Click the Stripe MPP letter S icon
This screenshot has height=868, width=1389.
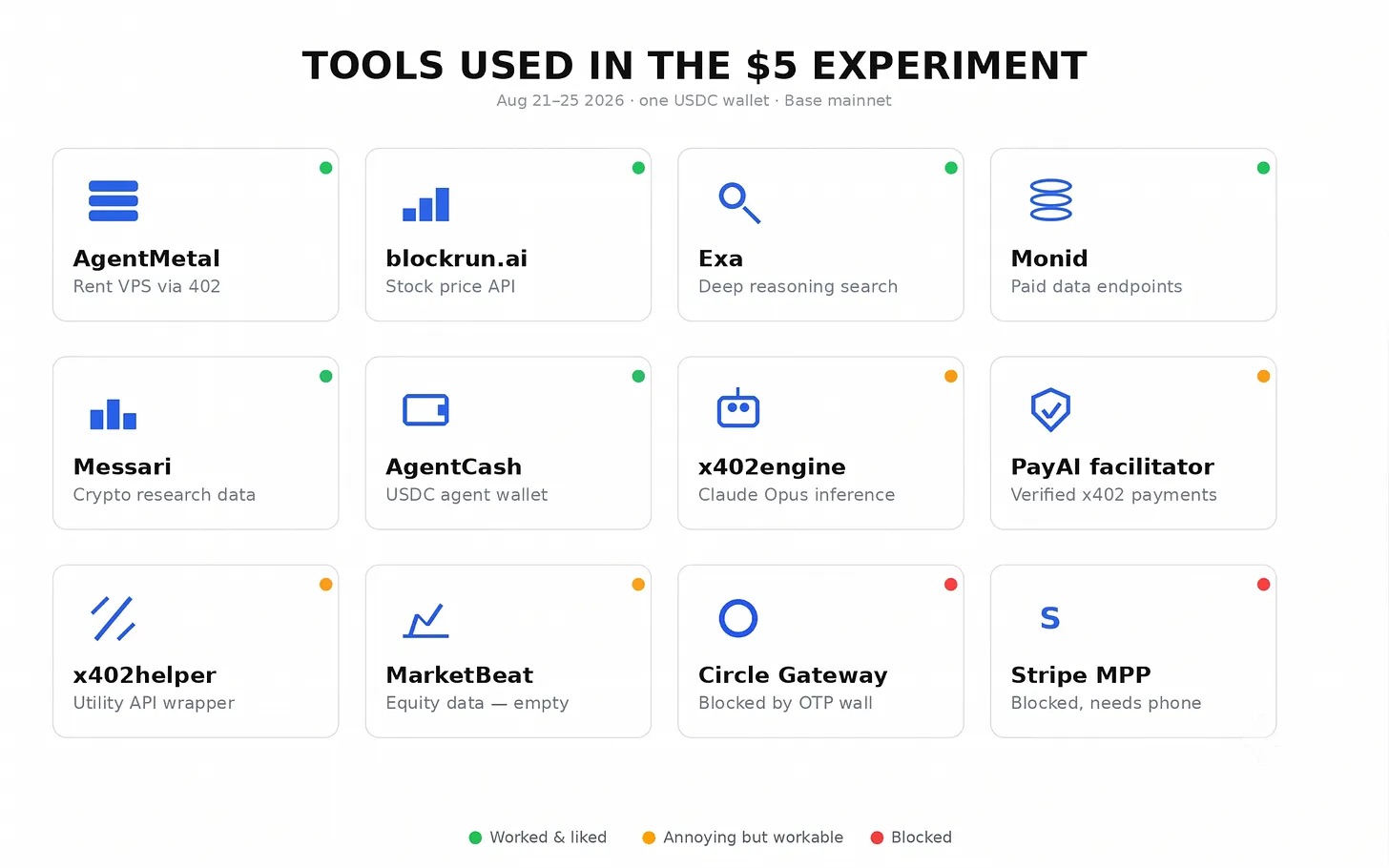tap(1050, 618)
